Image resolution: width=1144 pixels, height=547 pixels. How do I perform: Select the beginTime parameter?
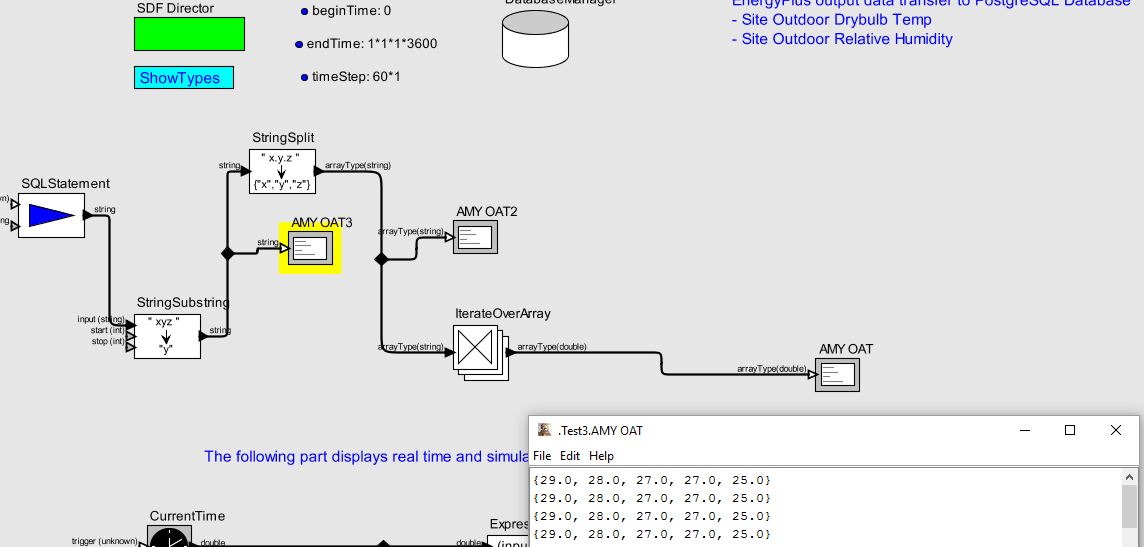346,11
